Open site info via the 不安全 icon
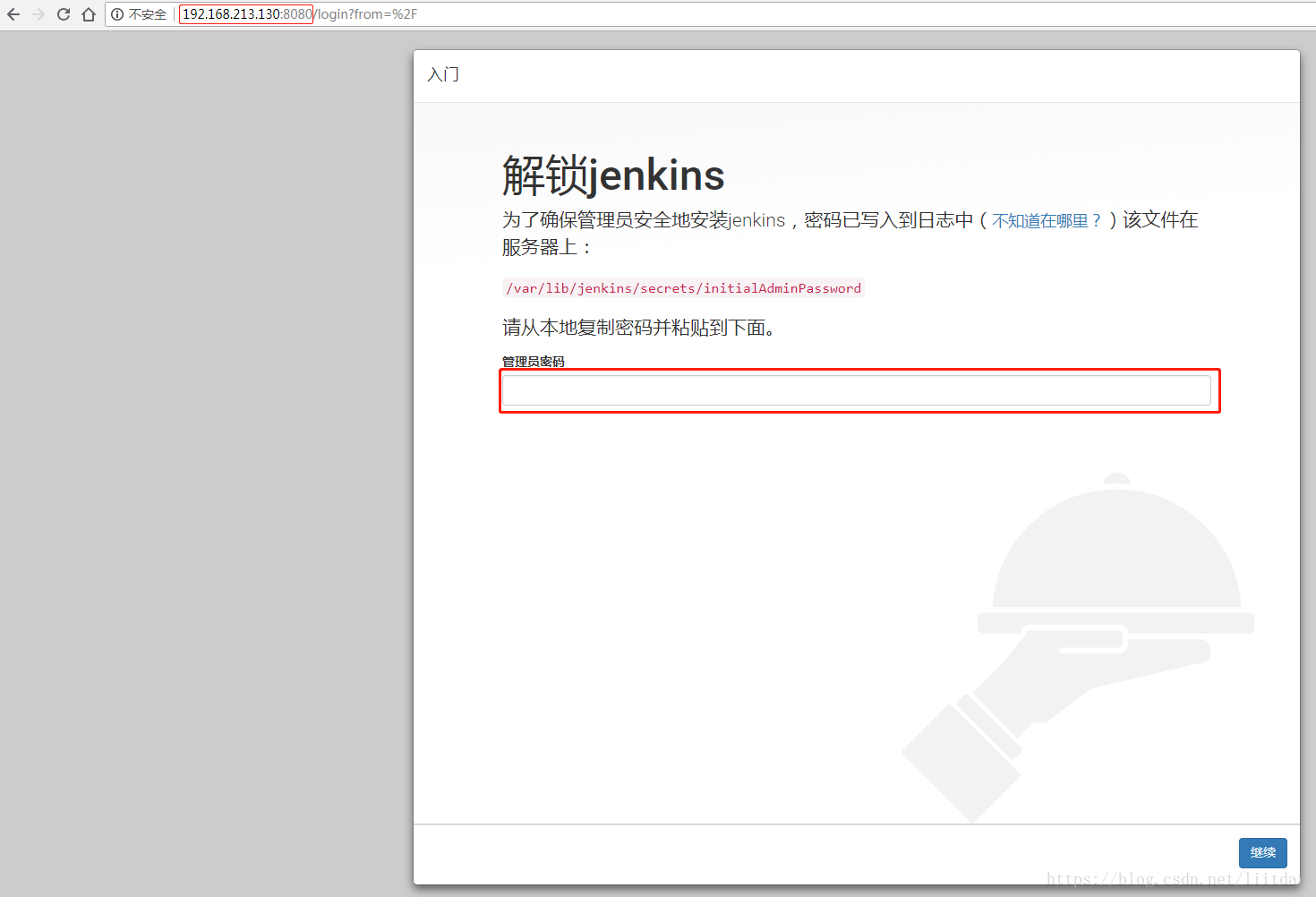 tap(117, 14)
